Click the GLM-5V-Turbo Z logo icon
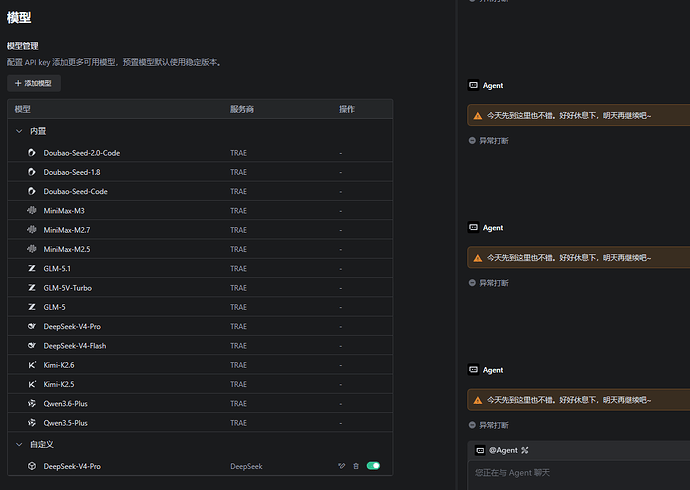The width and height of the screenshot is (690, 490). 32,288
